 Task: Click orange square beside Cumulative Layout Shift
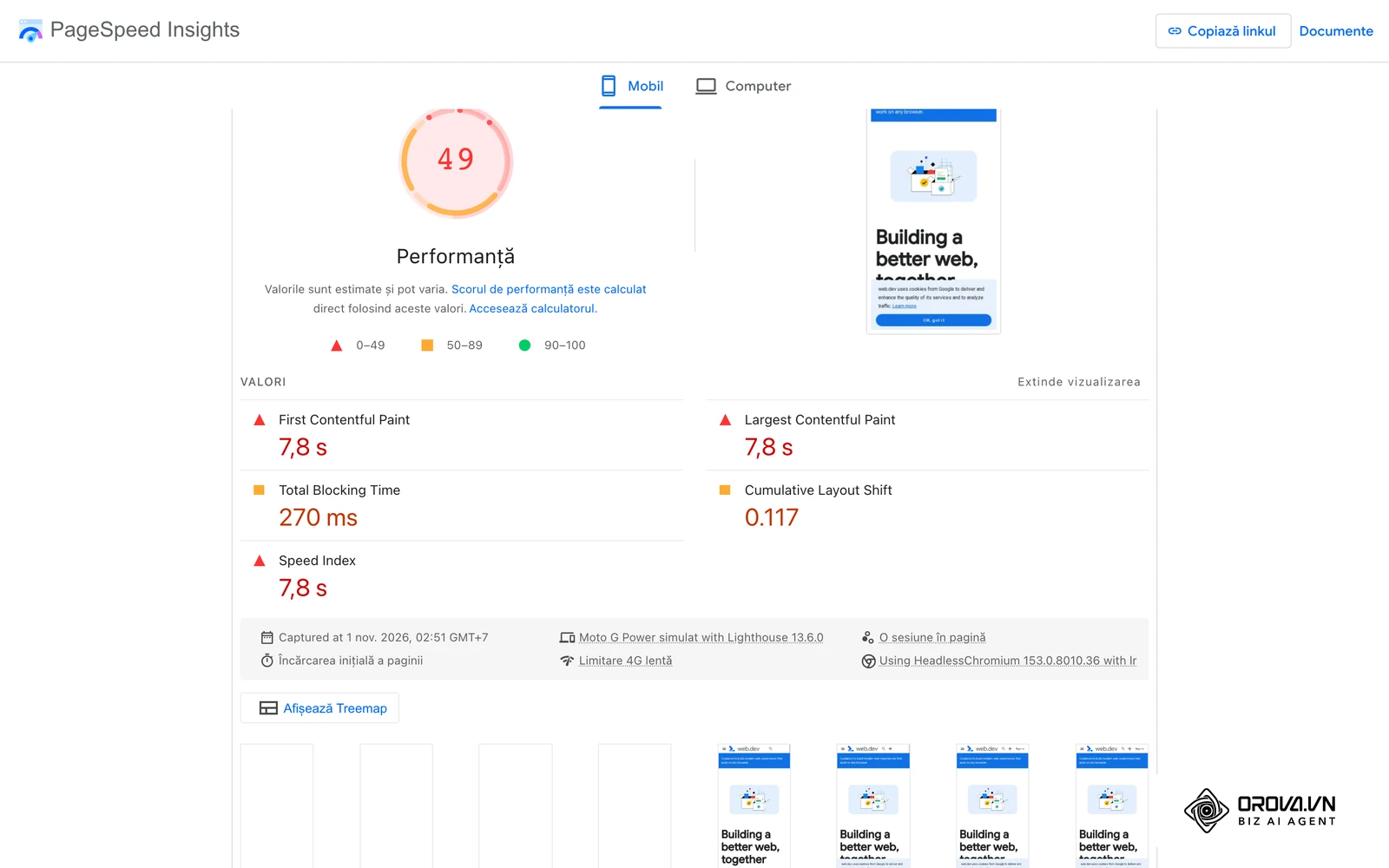coord(725,490)
